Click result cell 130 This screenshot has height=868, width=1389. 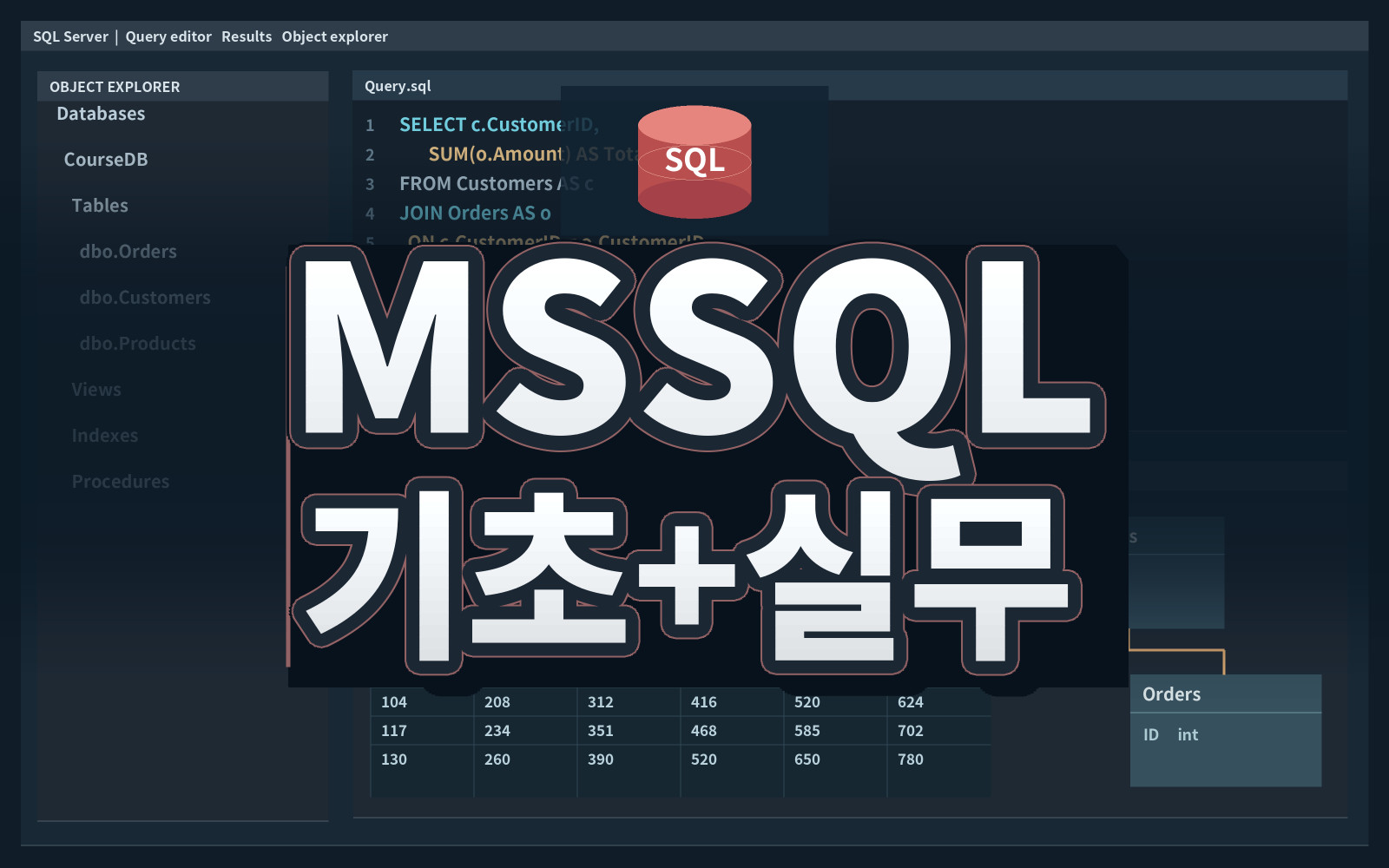[394, 759]
